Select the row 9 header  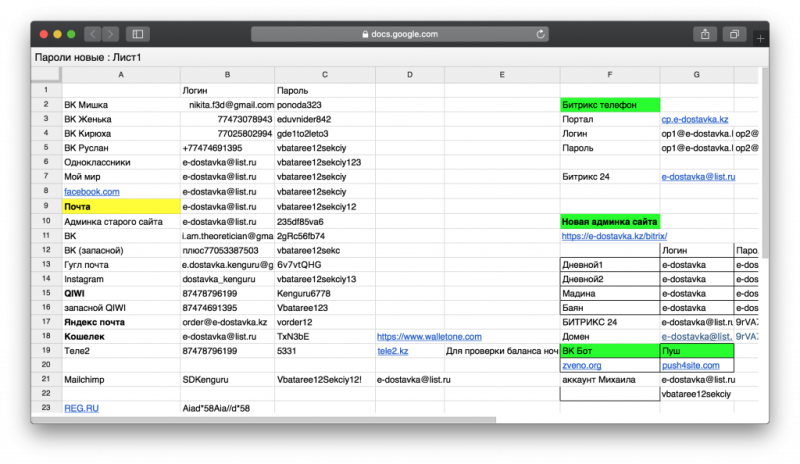46,206
